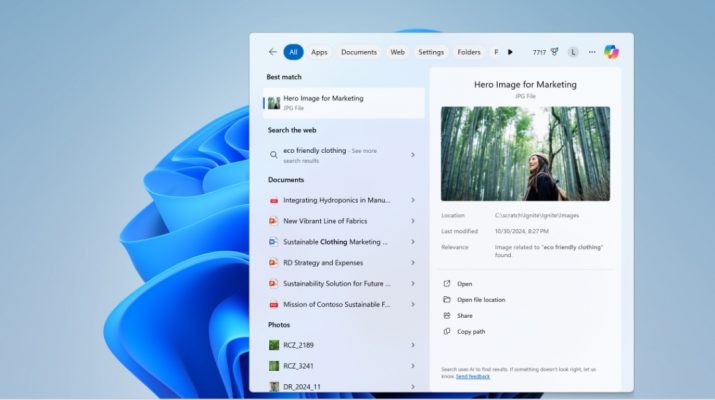The height and width of the screenshot is (400, 715).
Task: Switch to the Settings filter tab
Action: point(431,52)
